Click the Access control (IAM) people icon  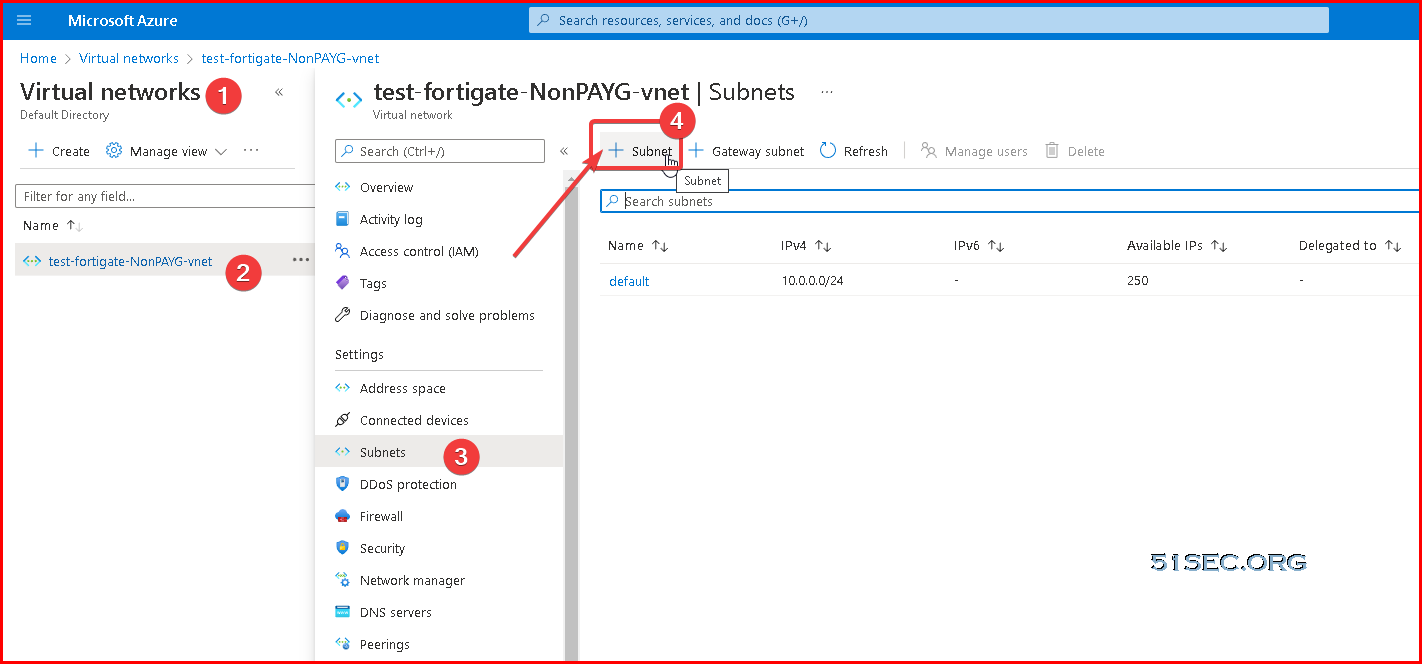(x=343, y=251)
